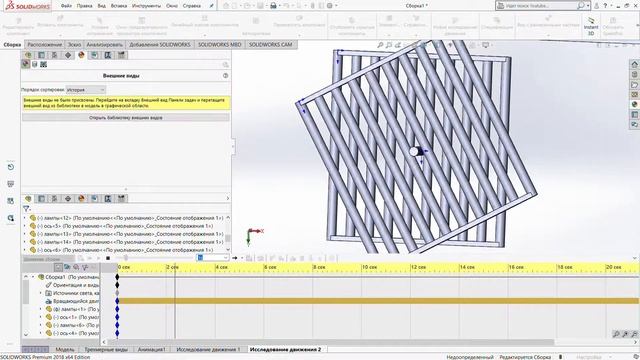Viewport: 640px width, 360px height.
Task: Click playback speed slider thumb
Action: point(126,258)
